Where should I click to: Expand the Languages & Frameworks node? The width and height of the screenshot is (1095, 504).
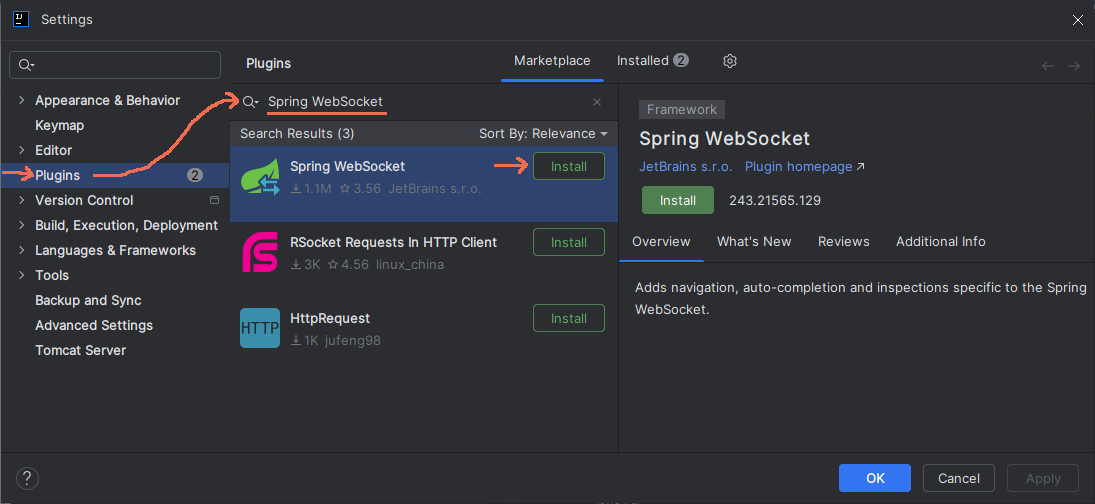(22, 250)
